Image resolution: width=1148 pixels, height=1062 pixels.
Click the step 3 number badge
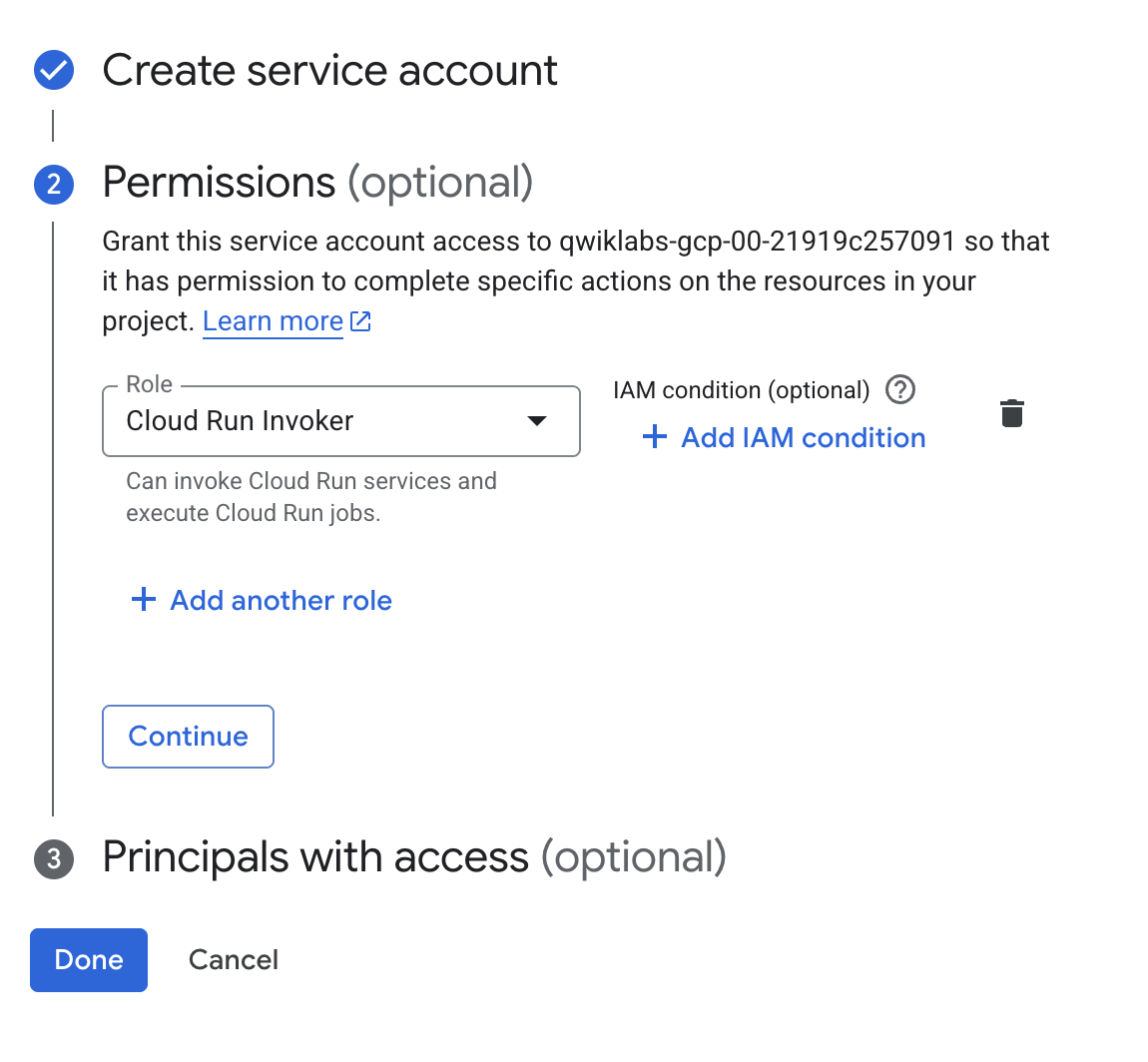pos(54,858)
